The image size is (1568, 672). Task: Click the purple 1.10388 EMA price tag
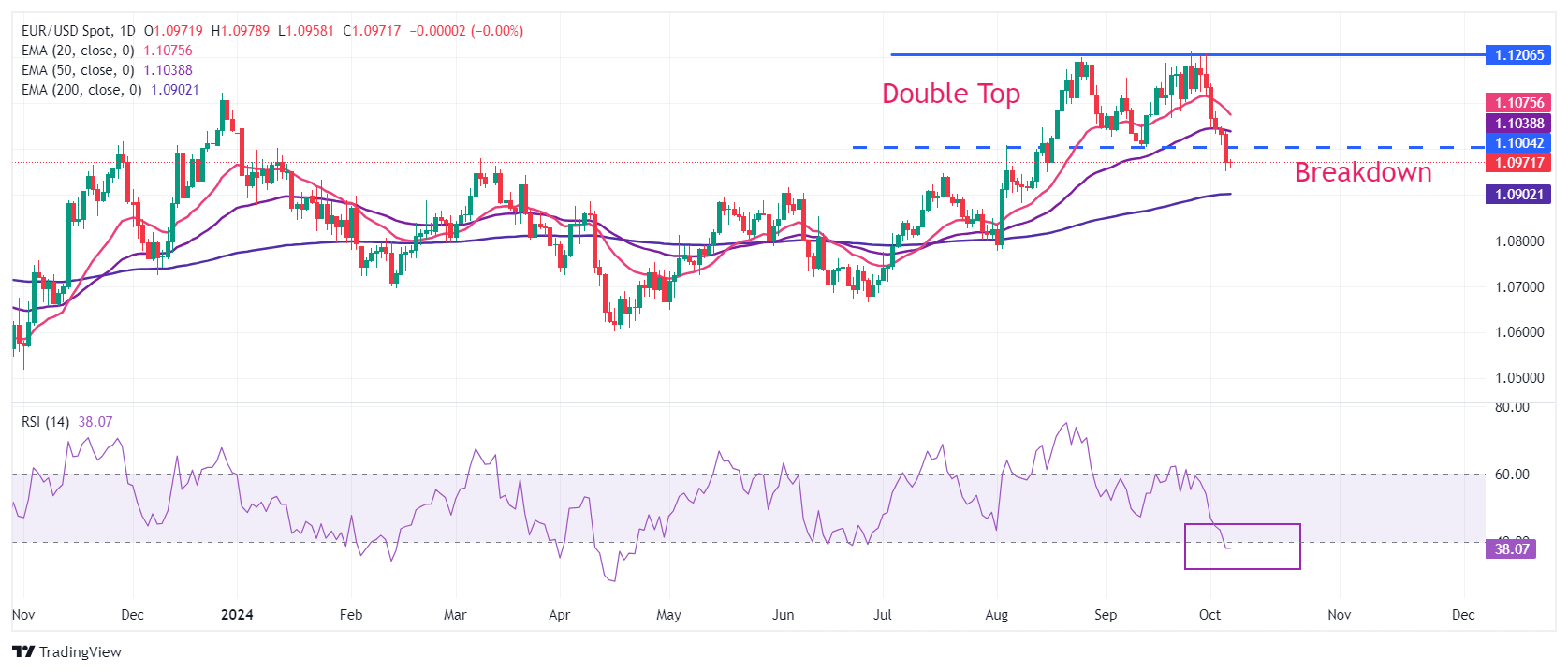click(1517, 124)
